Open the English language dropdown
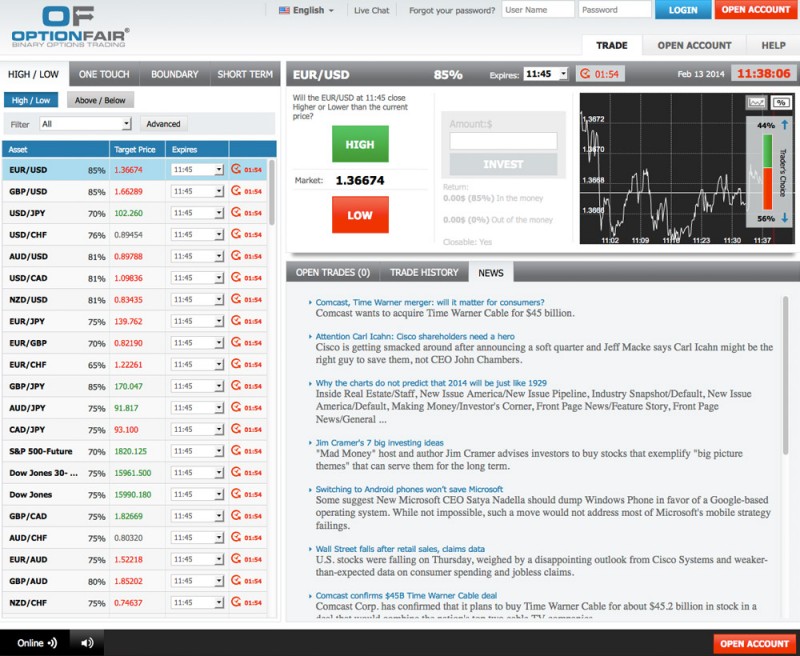 click(x=307, y=10)
